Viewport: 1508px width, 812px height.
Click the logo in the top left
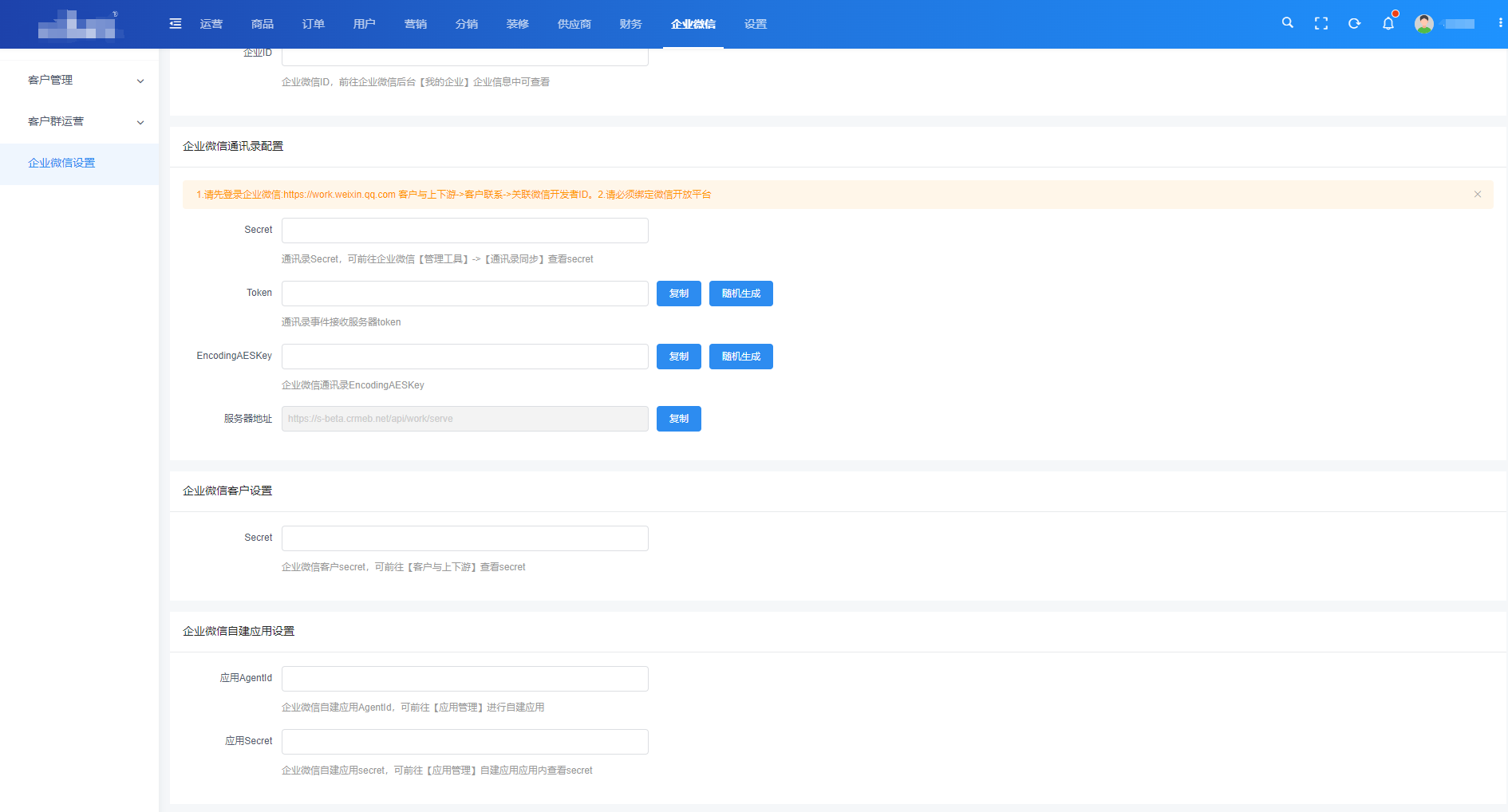(x=80, y=24)
